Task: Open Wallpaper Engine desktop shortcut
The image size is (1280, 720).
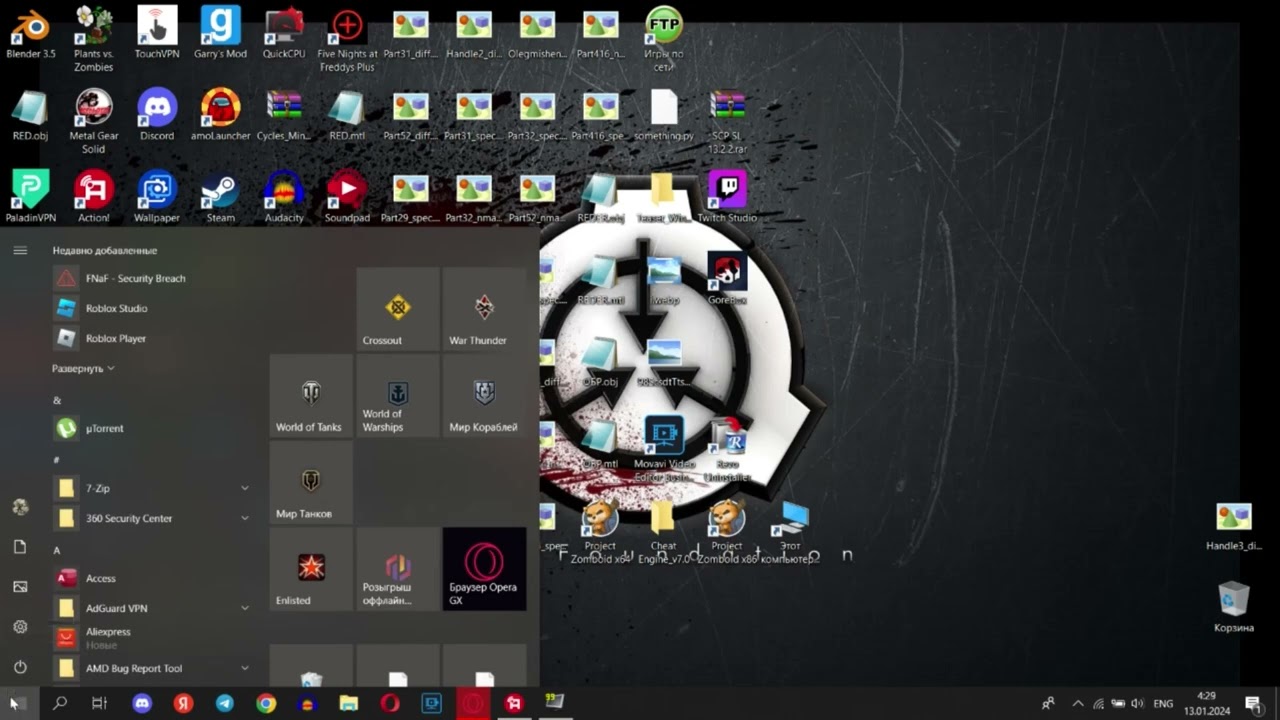Action: [157, 197]
